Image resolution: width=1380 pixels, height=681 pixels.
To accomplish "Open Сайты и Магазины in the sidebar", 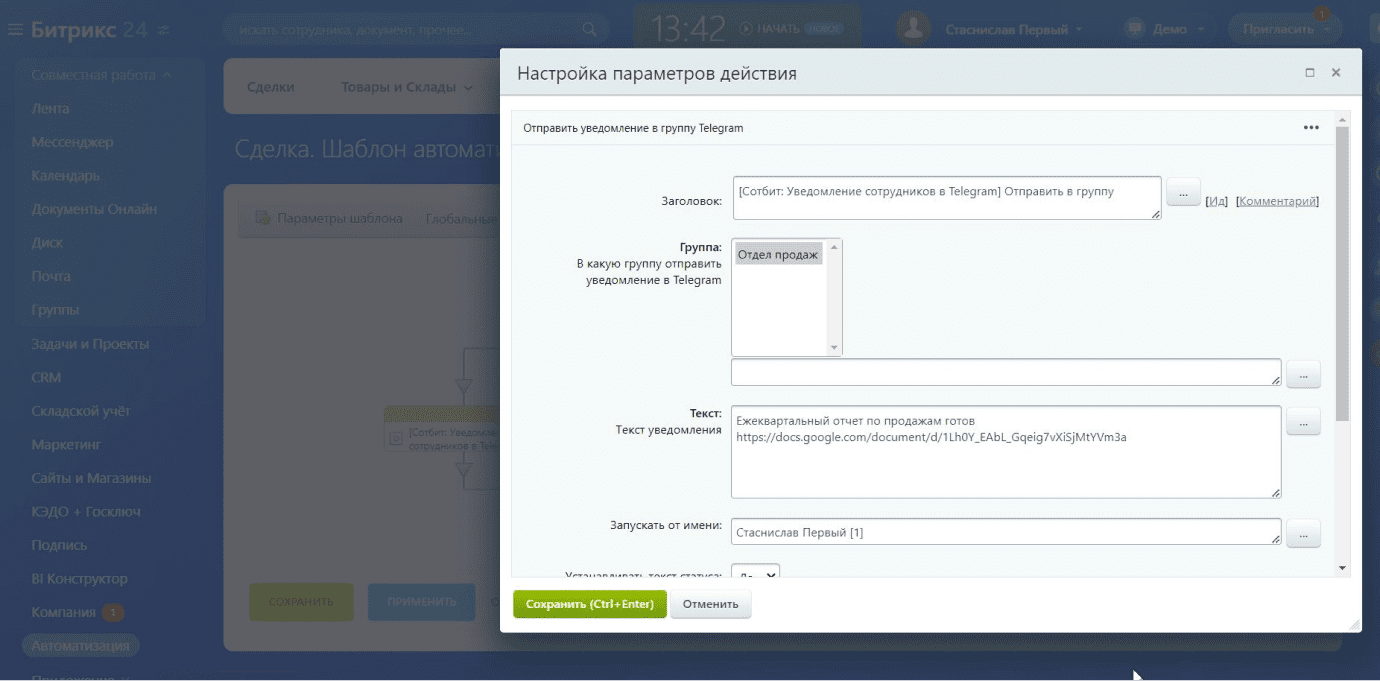I will [91, 478].
